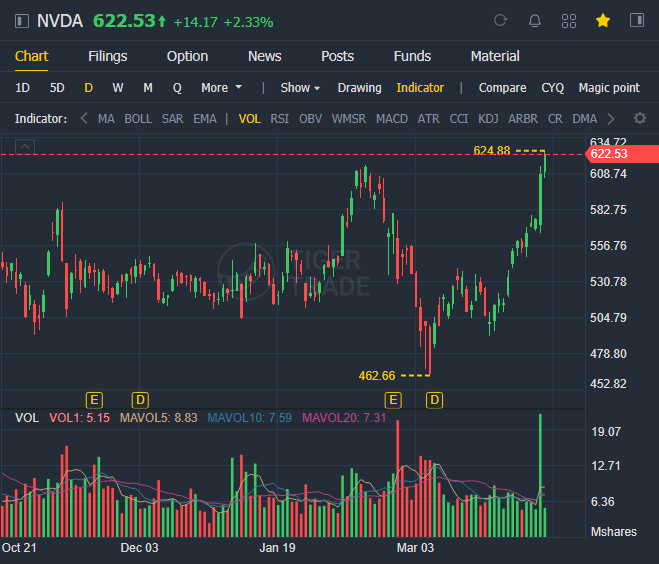Click the second D dividend marker
This screenshot has height=564, width=659.
tap(435, 400)
